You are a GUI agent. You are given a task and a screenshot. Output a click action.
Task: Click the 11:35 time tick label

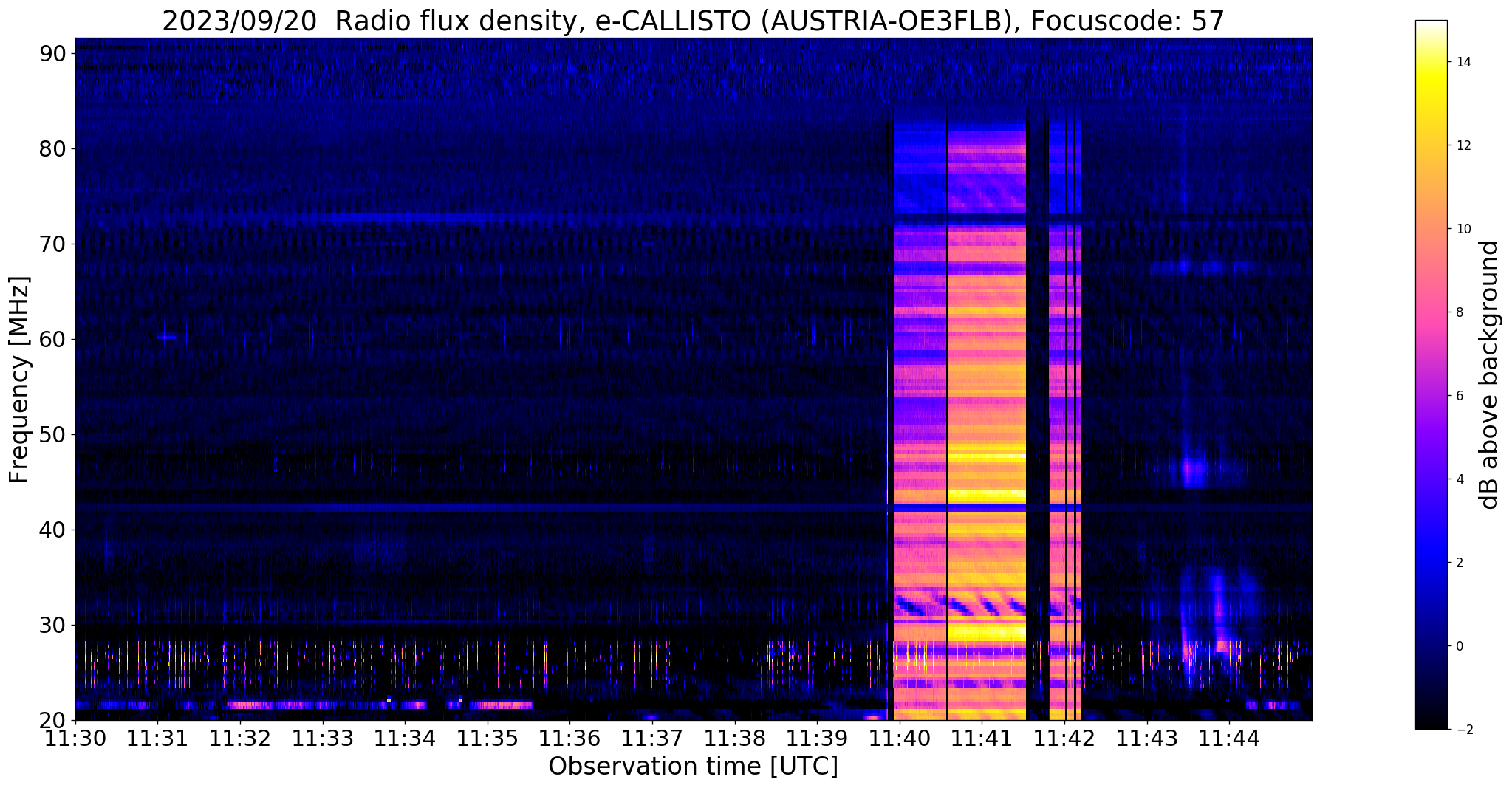[487, 738]
